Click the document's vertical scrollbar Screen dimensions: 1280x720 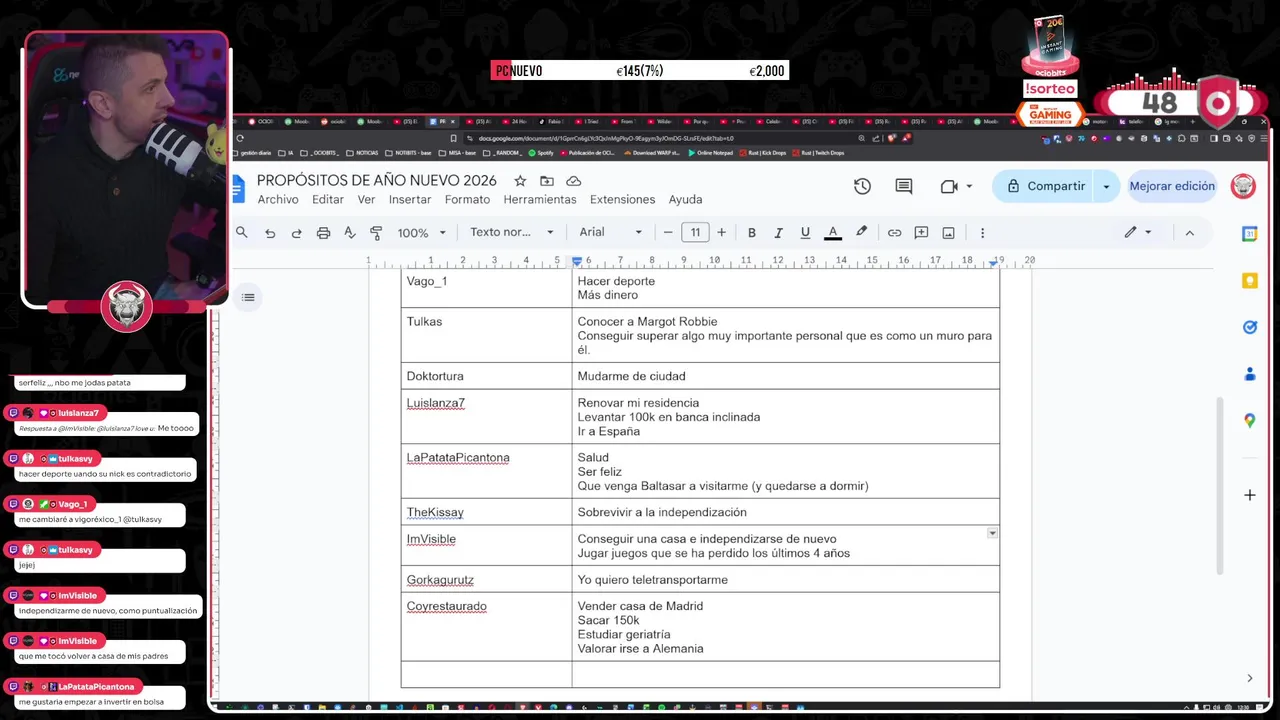[1218, 485]
